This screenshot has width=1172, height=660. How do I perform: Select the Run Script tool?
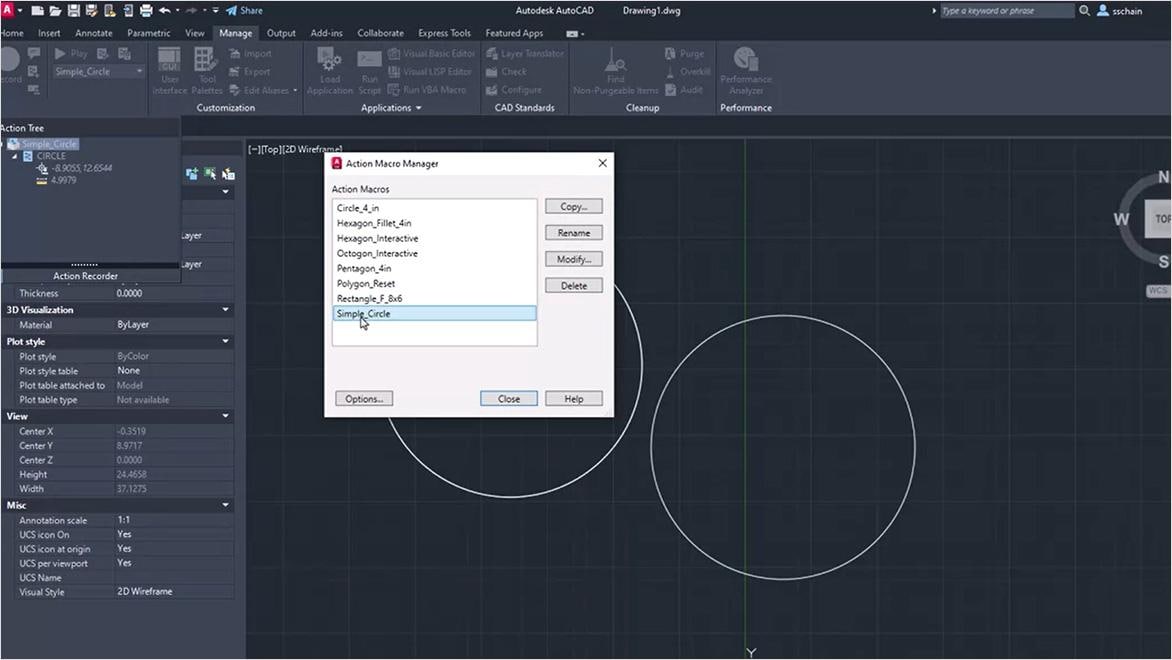click(369, 72)
